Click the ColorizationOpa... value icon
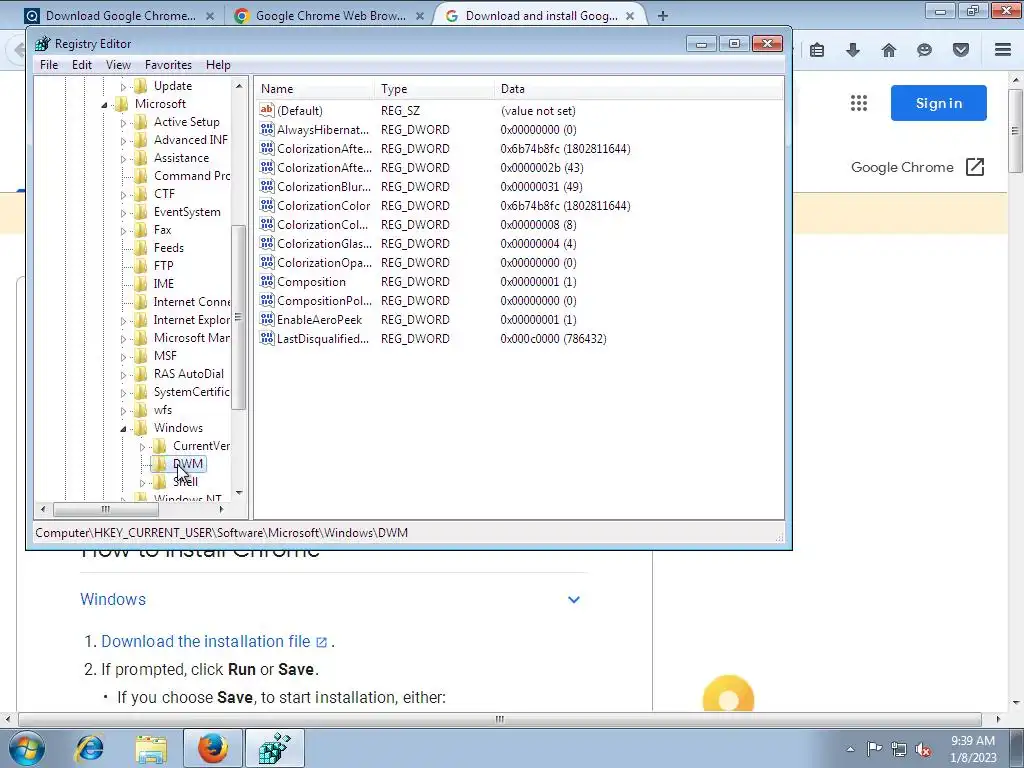This screenshot has width=1024, height=768. (266, 263)
